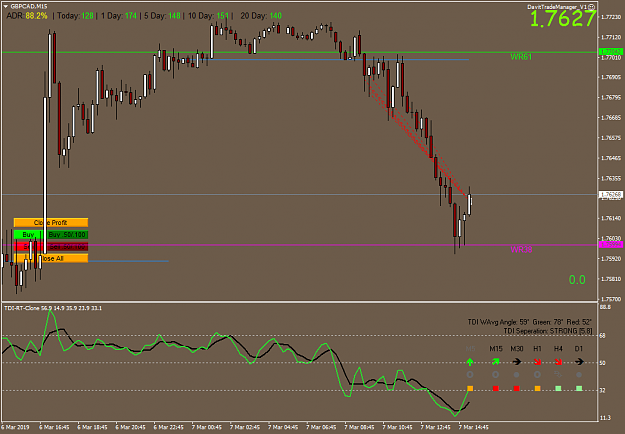This screenshot has height=434, width=625.
Task: Click the magenta WR38 level label
Action: click(x=521, y=250)
